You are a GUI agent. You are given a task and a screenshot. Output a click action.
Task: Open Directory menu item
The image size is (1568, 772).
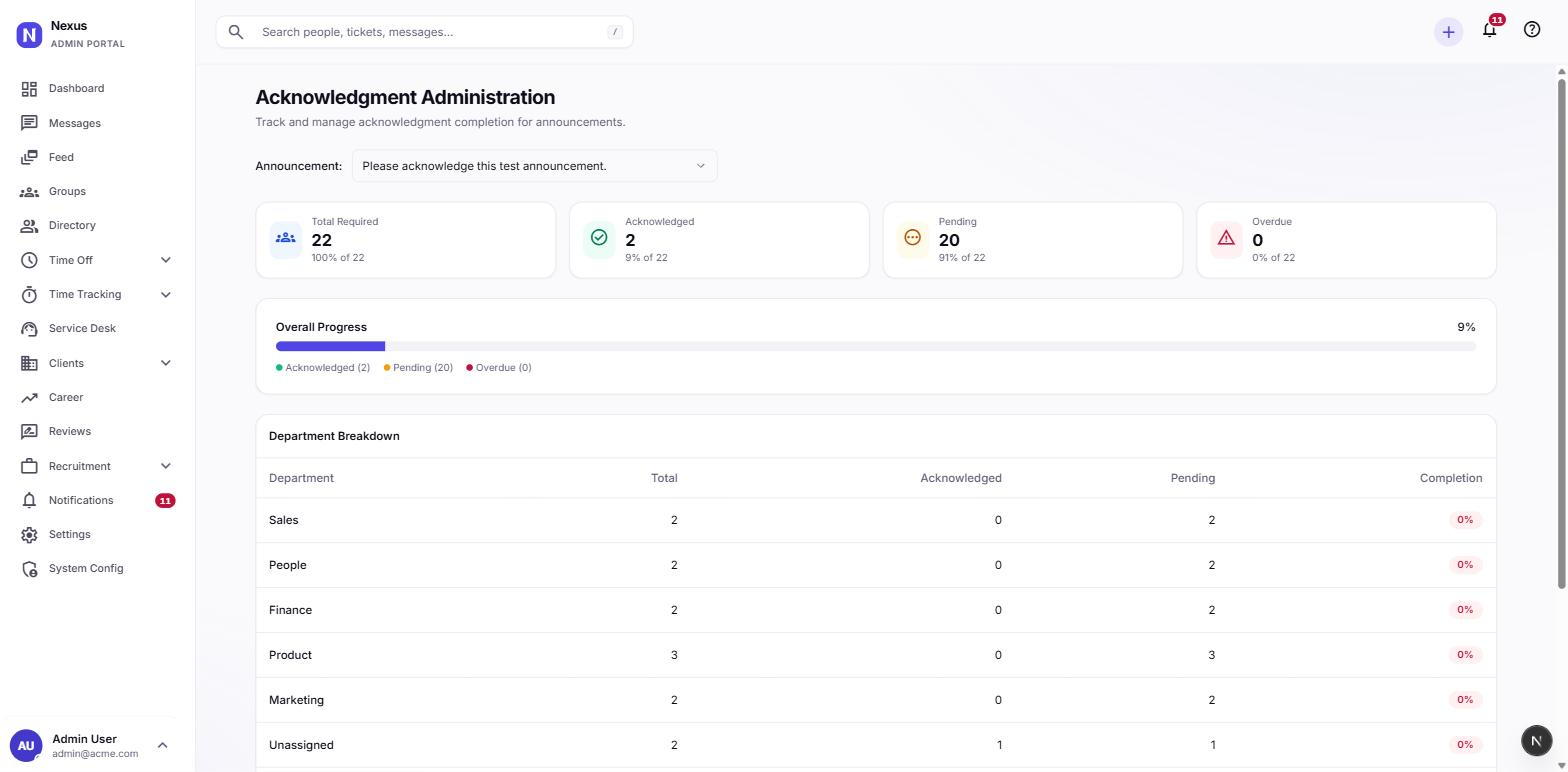(x=97, y=226)
